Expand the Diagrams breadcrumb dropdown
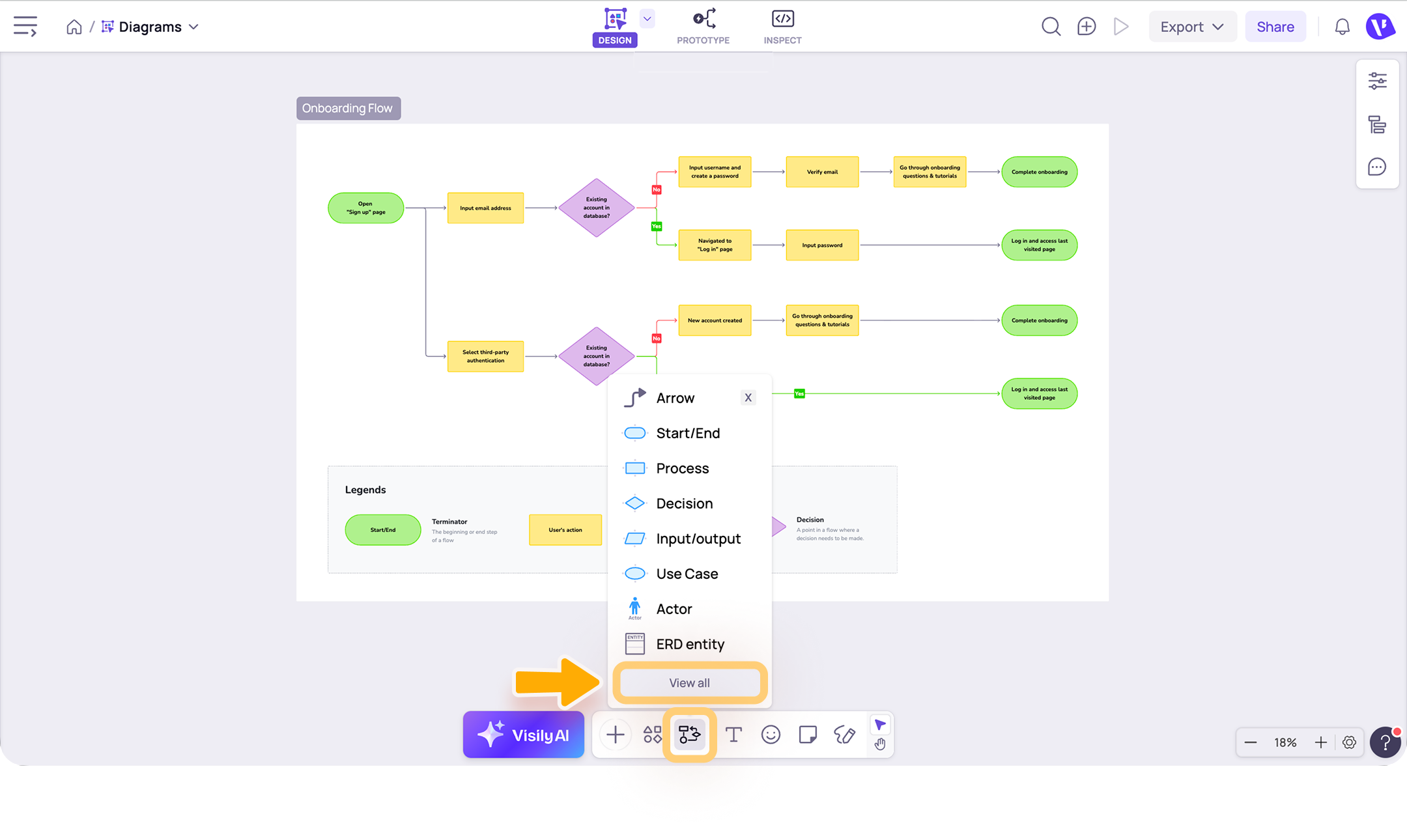Image resolution: width=1407 pixels, height=840 pixels. pos(193,27)
